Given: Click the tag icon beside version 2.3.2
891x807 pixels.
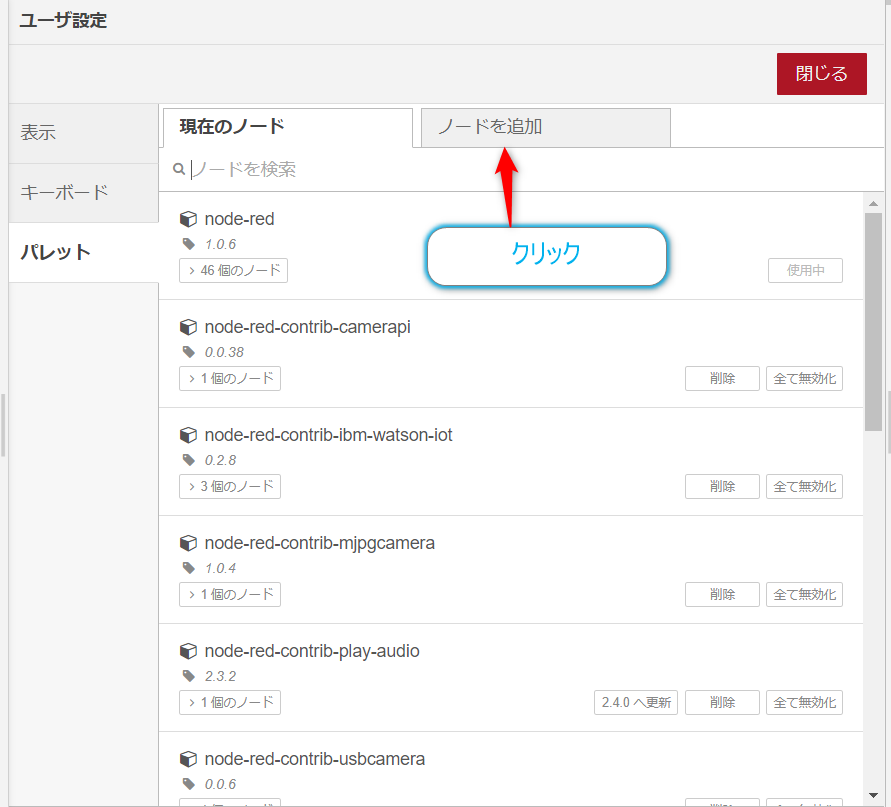Looking at the screenshot, I should pyautogui.click(x=189, y=676).
